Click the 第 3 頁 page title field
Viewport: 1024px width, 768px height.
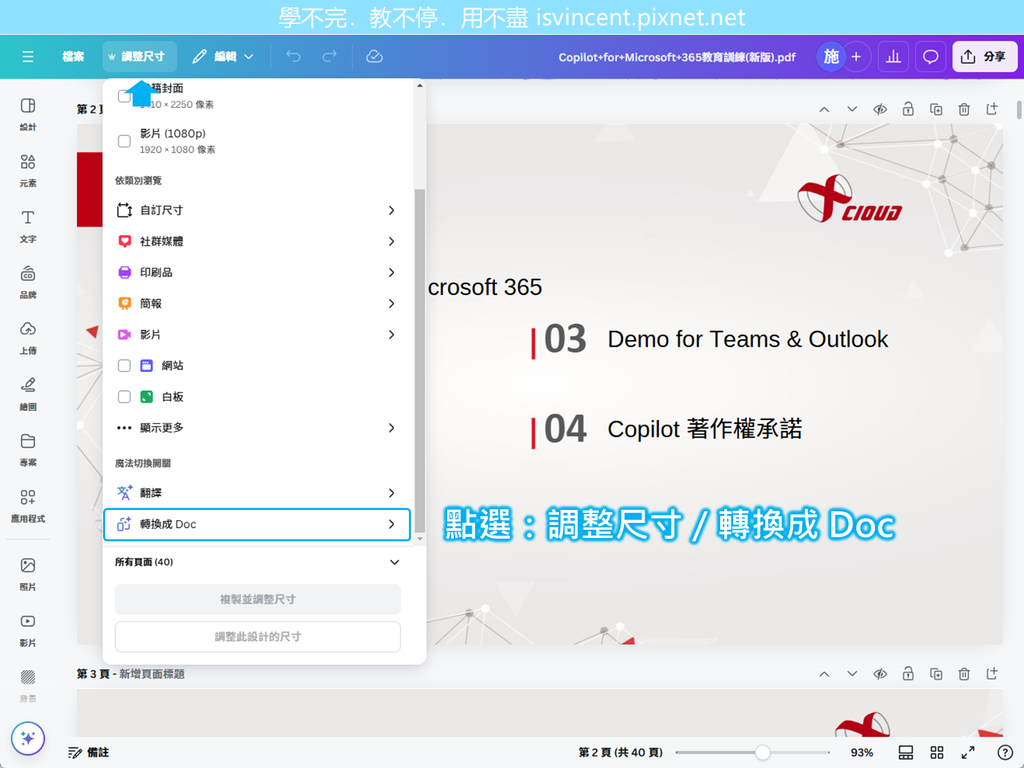pyautogui.click(x=152, y=674)
